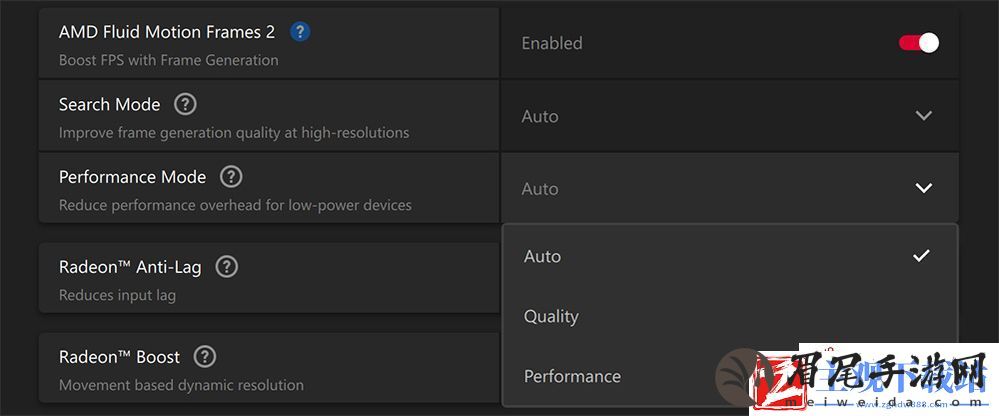Disable the AMD Fluid Motion Frames 2 toggle
The height and width of the screenshot is (416, 999).
[919, 43]
